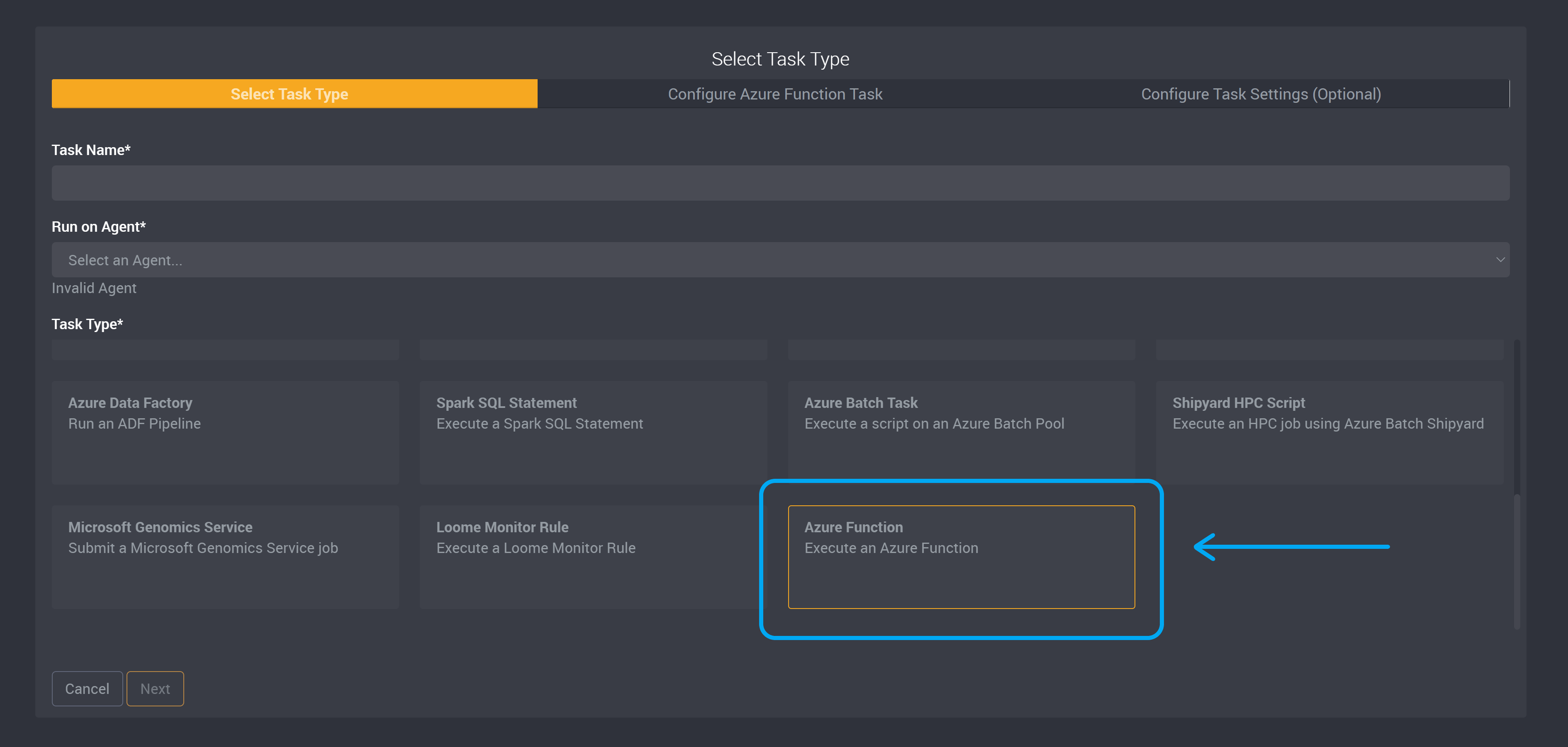Click the Cancel button
The height and width of the screenshot is (747, 1568).
click(x=87, y=689)
